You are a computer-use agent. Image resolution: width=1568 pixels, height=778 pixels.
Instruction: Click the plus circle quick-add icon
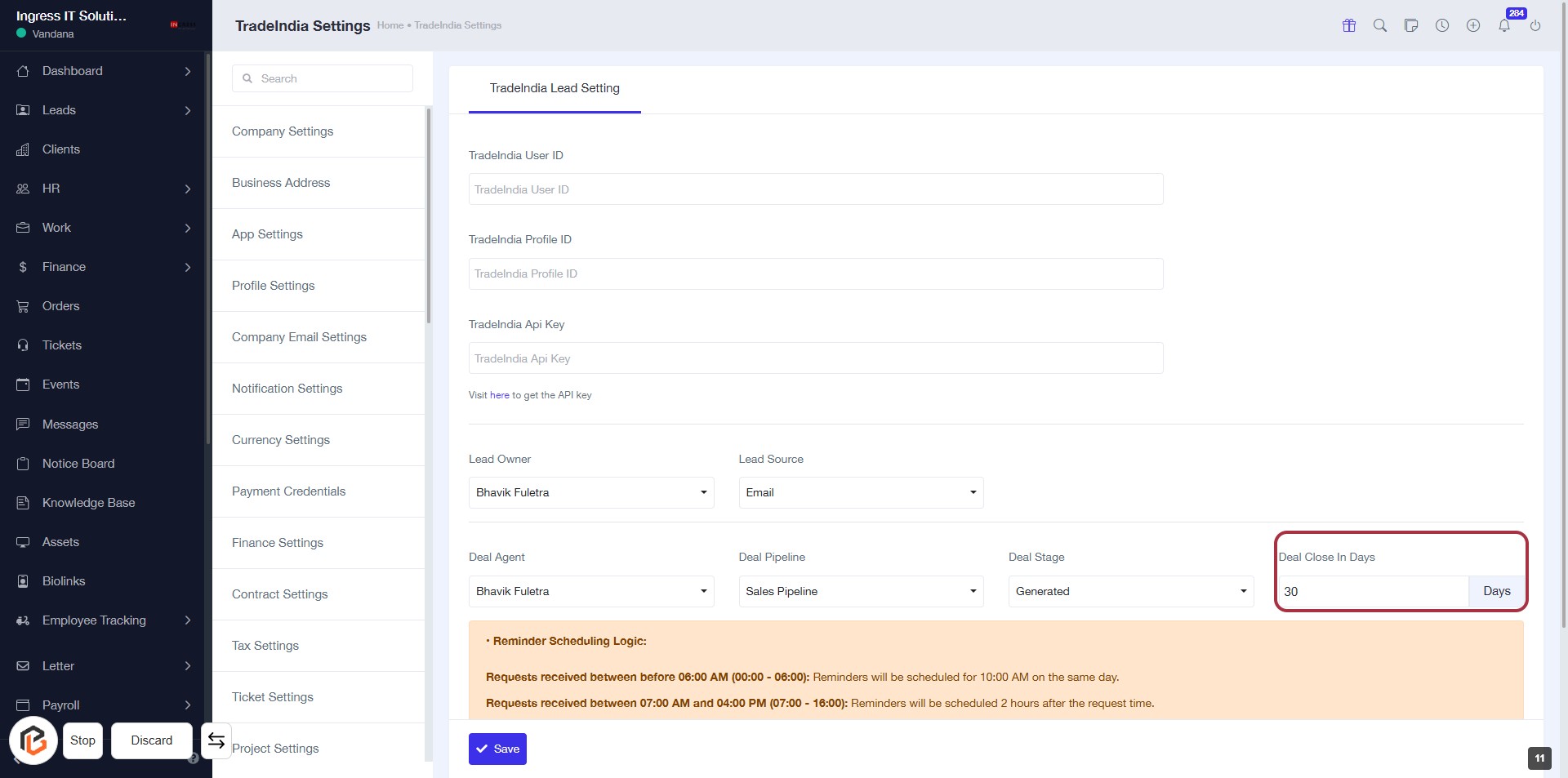1473,25
